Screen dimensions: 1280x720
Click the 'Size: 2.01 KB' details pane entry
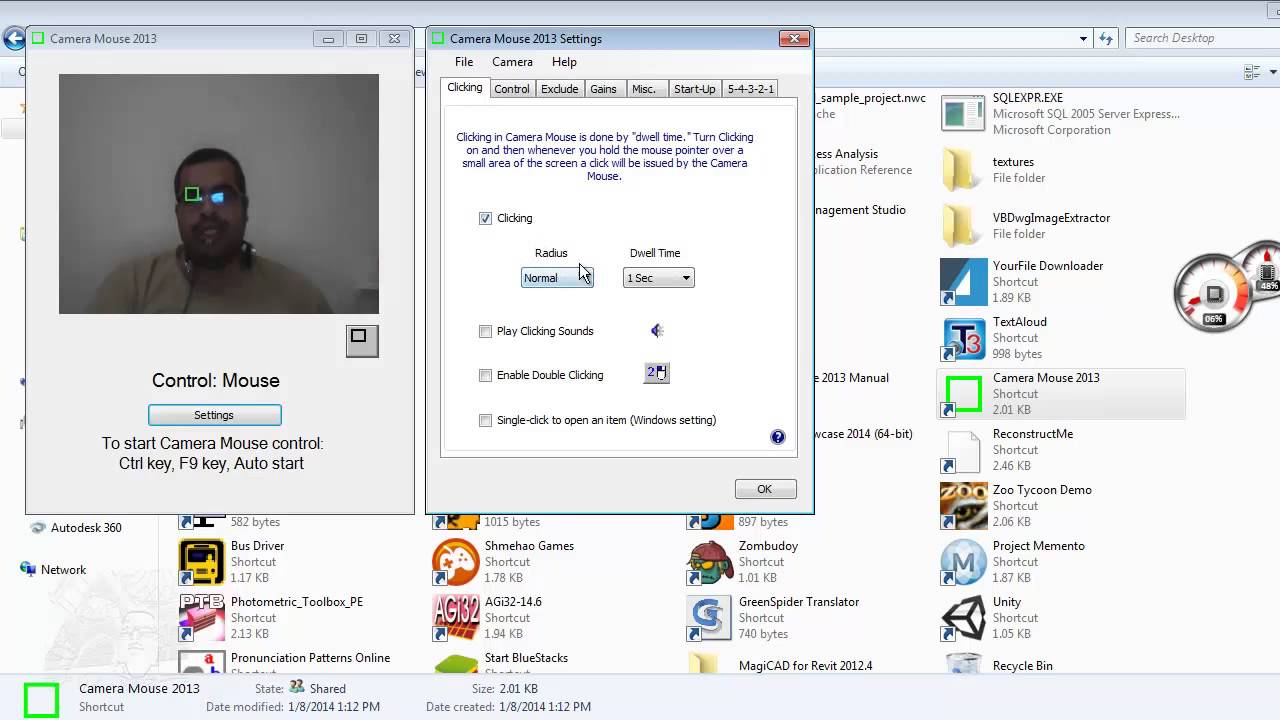tap(505, 689)
